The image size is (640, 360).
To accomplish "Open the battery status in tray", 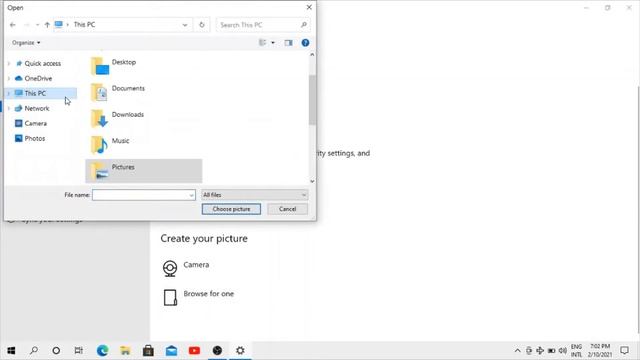I will pos(551,350).
